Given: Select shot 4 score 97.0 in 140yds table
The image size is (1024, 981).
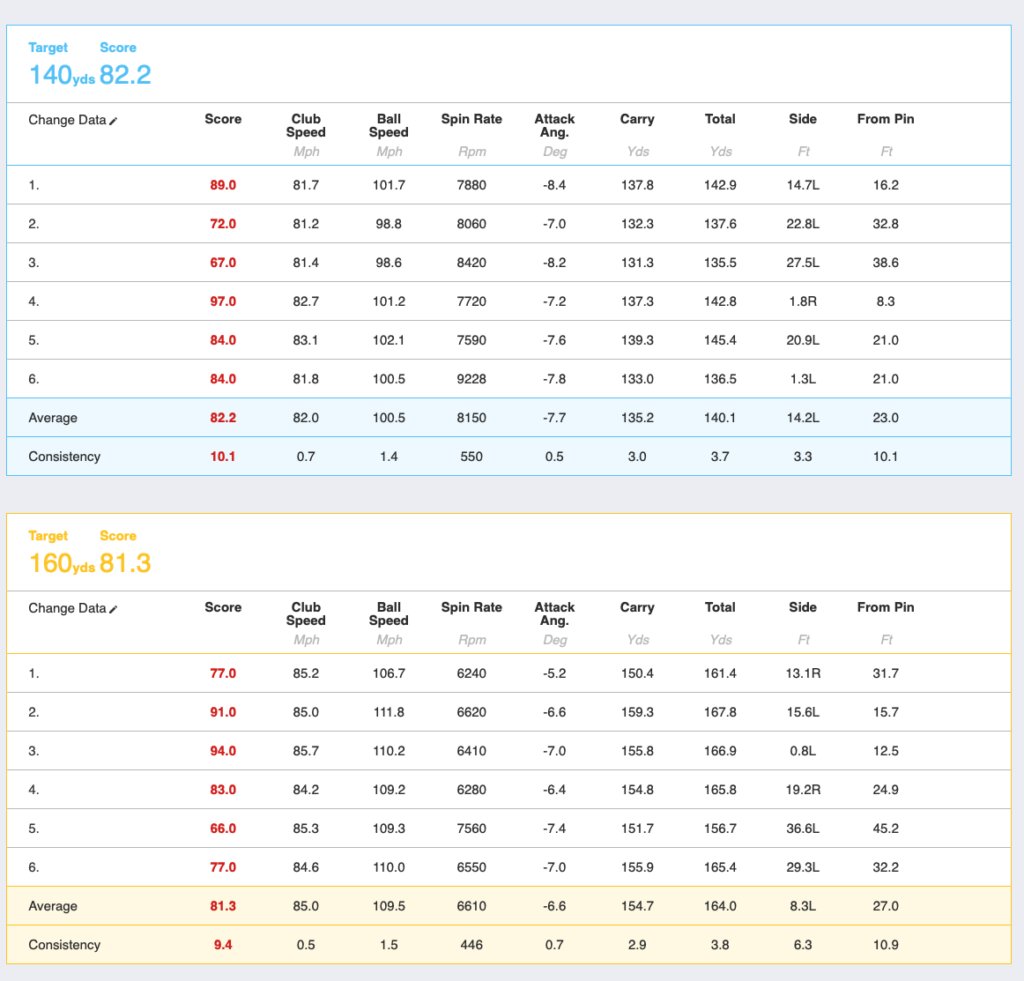Looking at the screenshot, I should 222,301.
